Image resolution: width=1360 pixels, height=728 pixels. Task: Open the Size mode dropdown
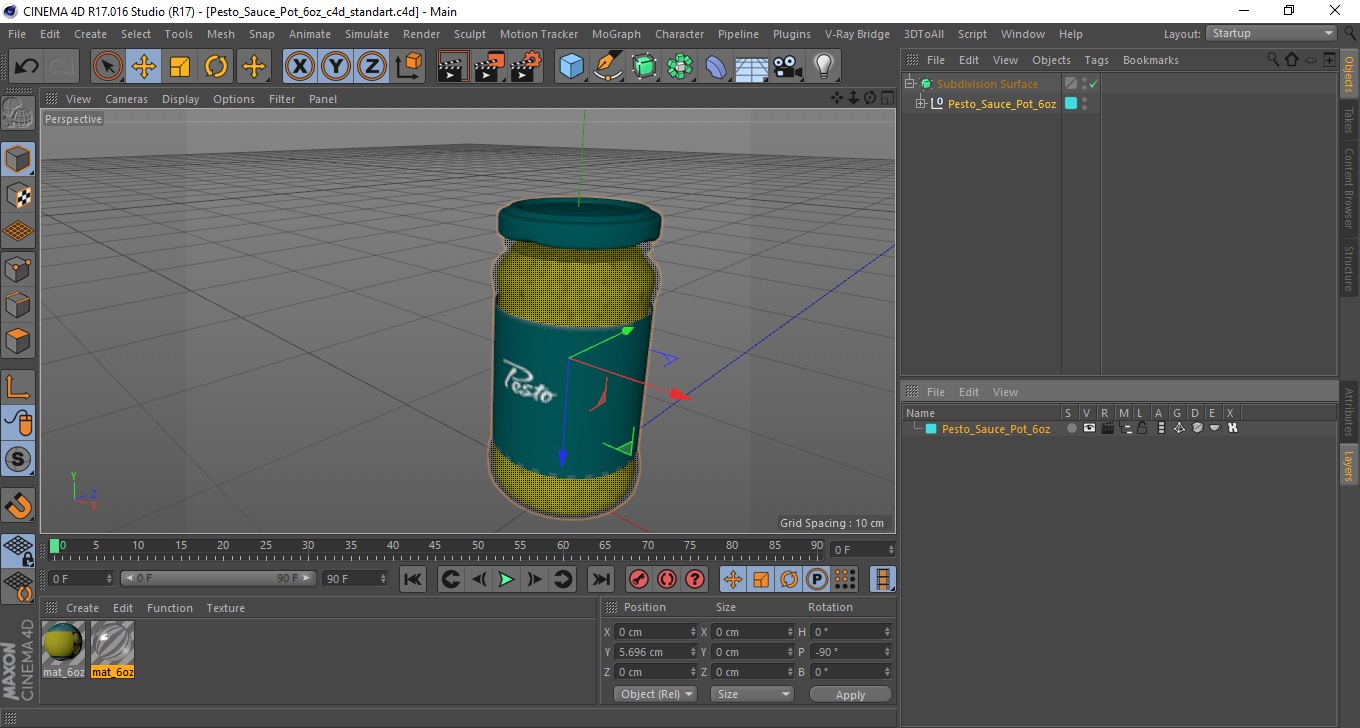click(x=752, y=694)
